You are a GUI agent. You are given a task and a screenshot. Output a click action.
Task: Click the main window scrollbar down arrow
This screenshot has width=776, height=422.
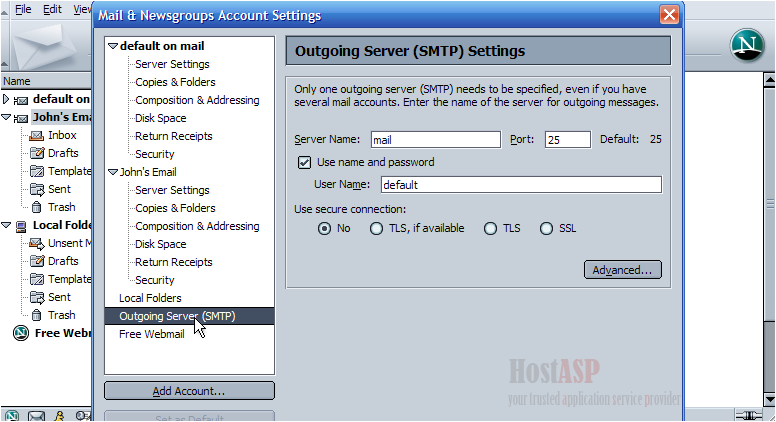pos(770,399)
